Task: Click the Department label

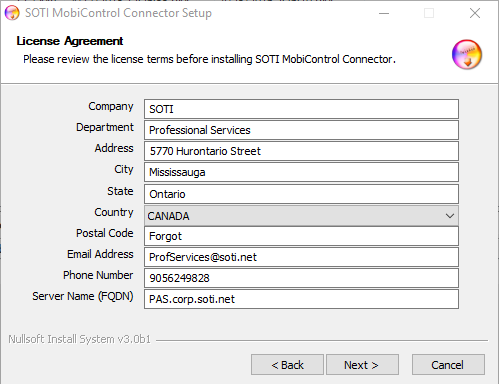Action: (105, 127)
